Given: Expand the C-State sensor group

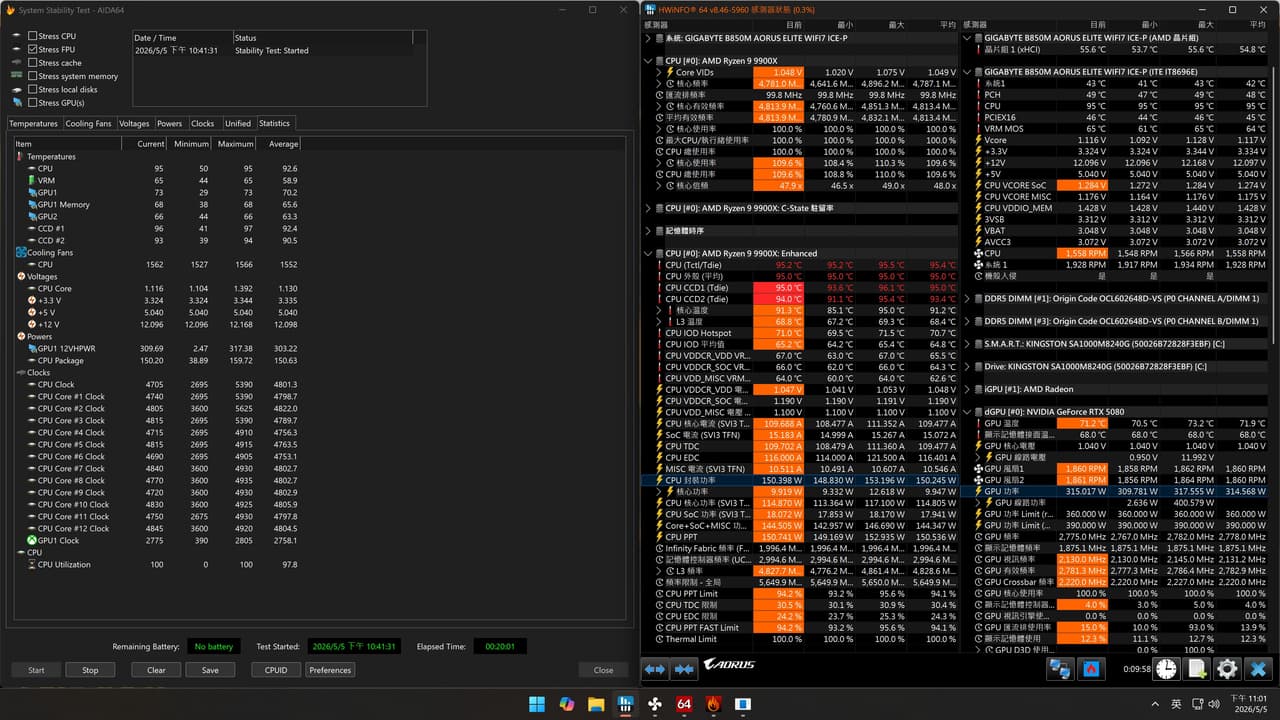Looking at the screenshot, I should click(x=648, y=208).
